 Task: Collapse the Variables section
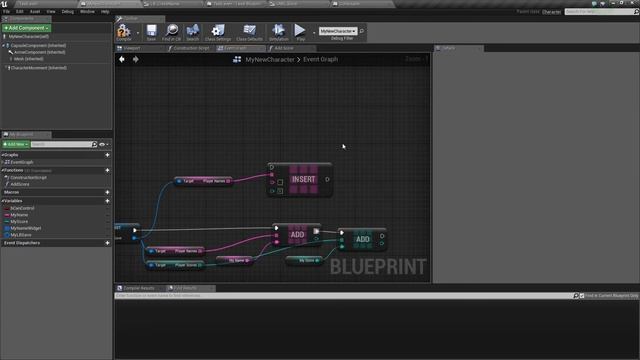[2, 201]
